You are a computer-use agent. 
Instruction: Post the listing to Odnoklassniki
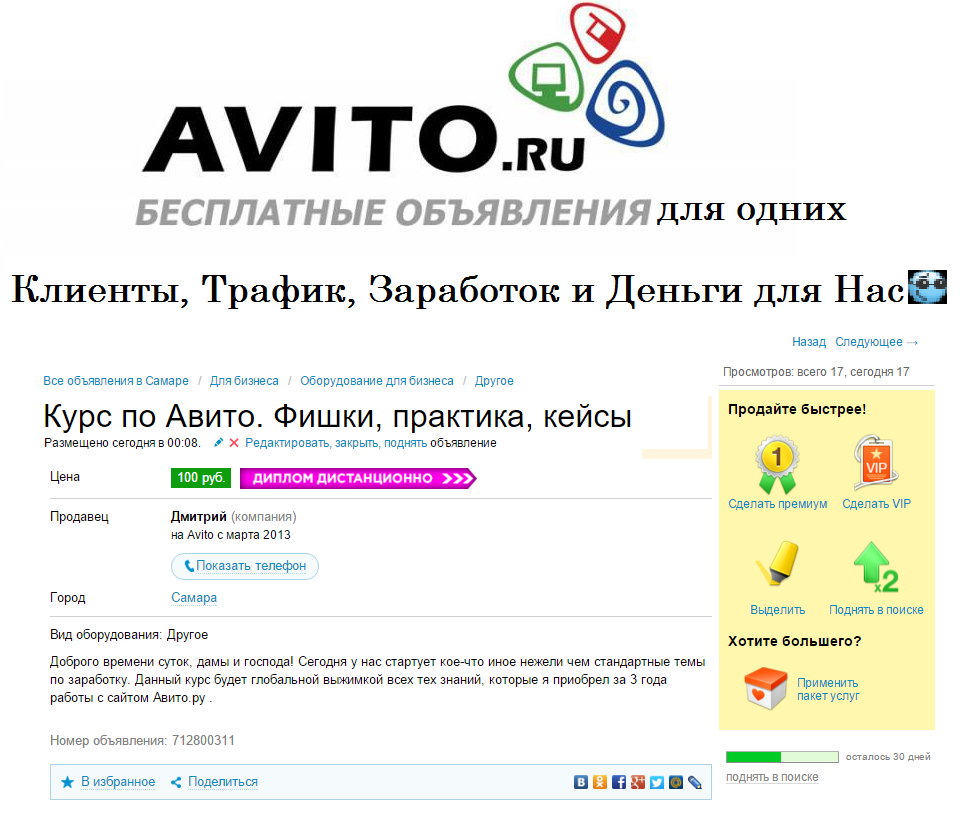[x=601, y=781]
